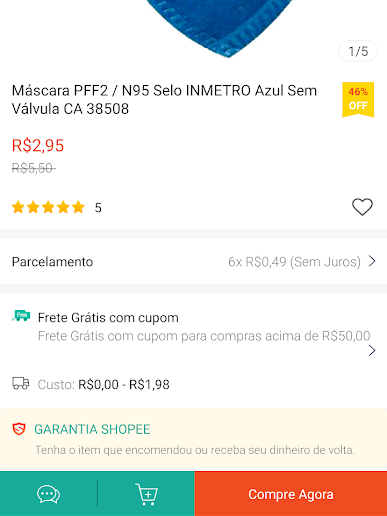The height and width of the screenshot is (516, 387).
Task: Tap the 46% OFF discount badge
Action: (358, 100)
